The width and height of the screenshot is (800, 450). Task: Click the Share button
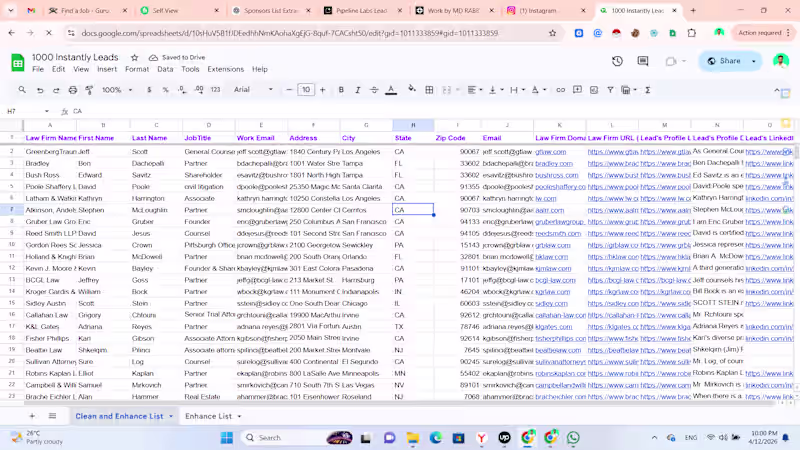(x=724, y=61)
